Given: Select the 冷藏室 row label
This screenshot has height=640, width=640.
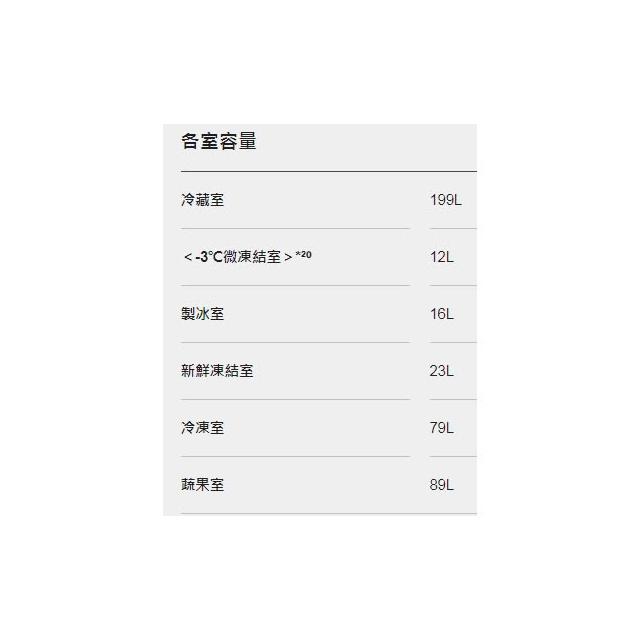Looking at the screenshot, I should click(x=203, y=200).
